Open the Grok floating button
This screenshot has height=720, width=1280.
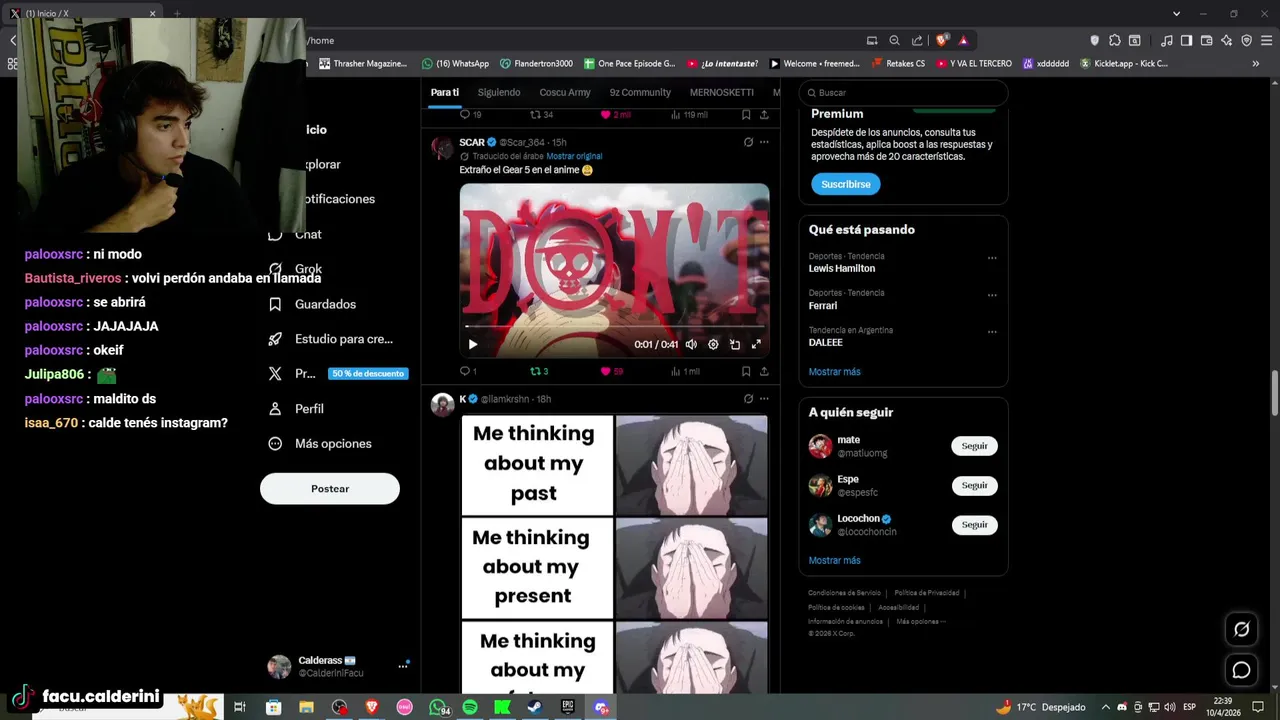coord(1242,629)
